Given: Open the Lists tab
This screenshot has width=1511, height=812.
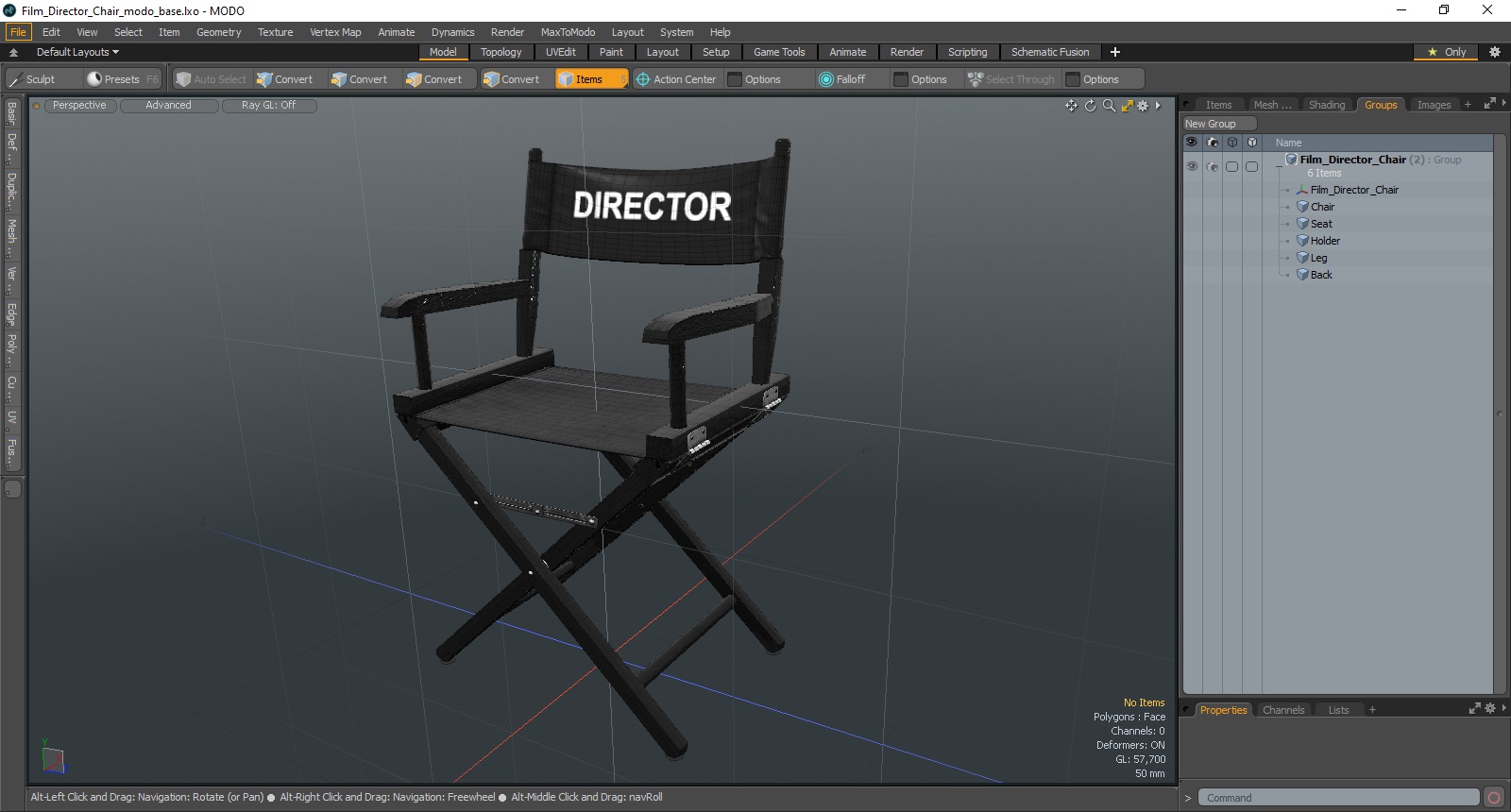Looking at the screenshot, I should coord(1338,710).
